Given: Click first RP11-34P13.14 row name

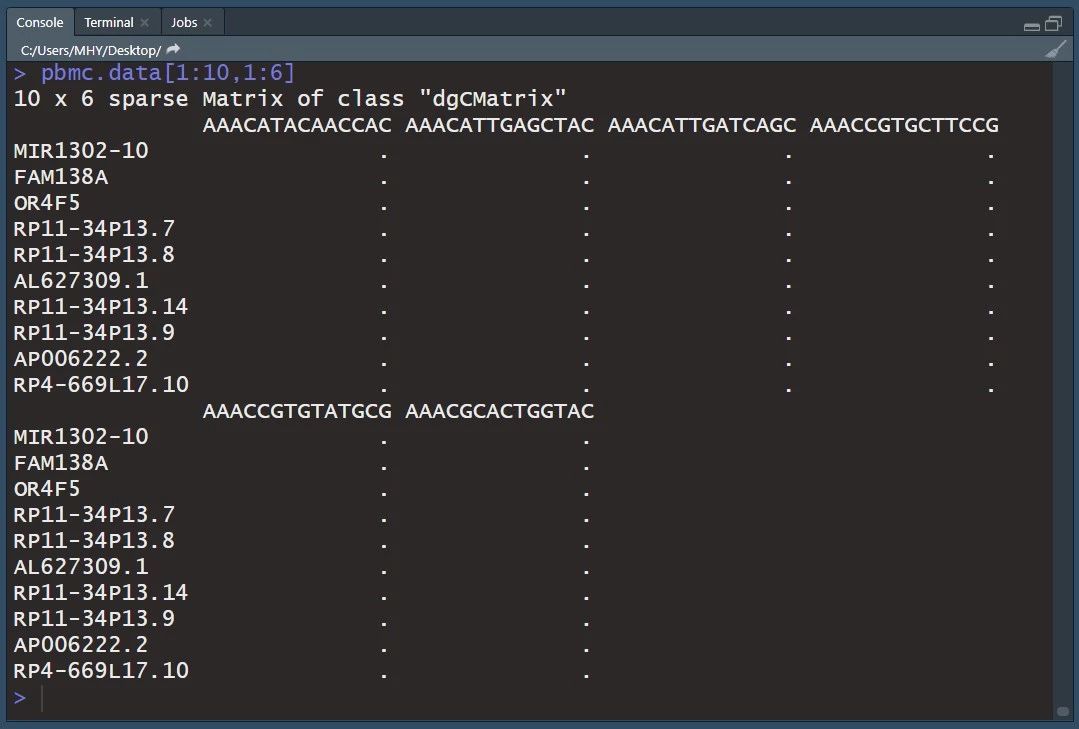Looking at the screenshot, I should pyautogui.click(x=101, y=306).
